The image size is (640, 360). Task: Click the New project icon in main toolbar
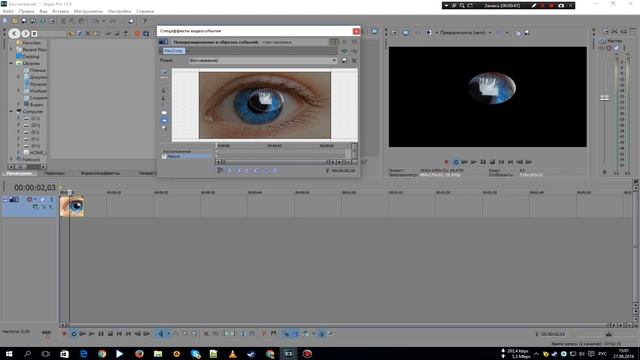coord(5,21)
